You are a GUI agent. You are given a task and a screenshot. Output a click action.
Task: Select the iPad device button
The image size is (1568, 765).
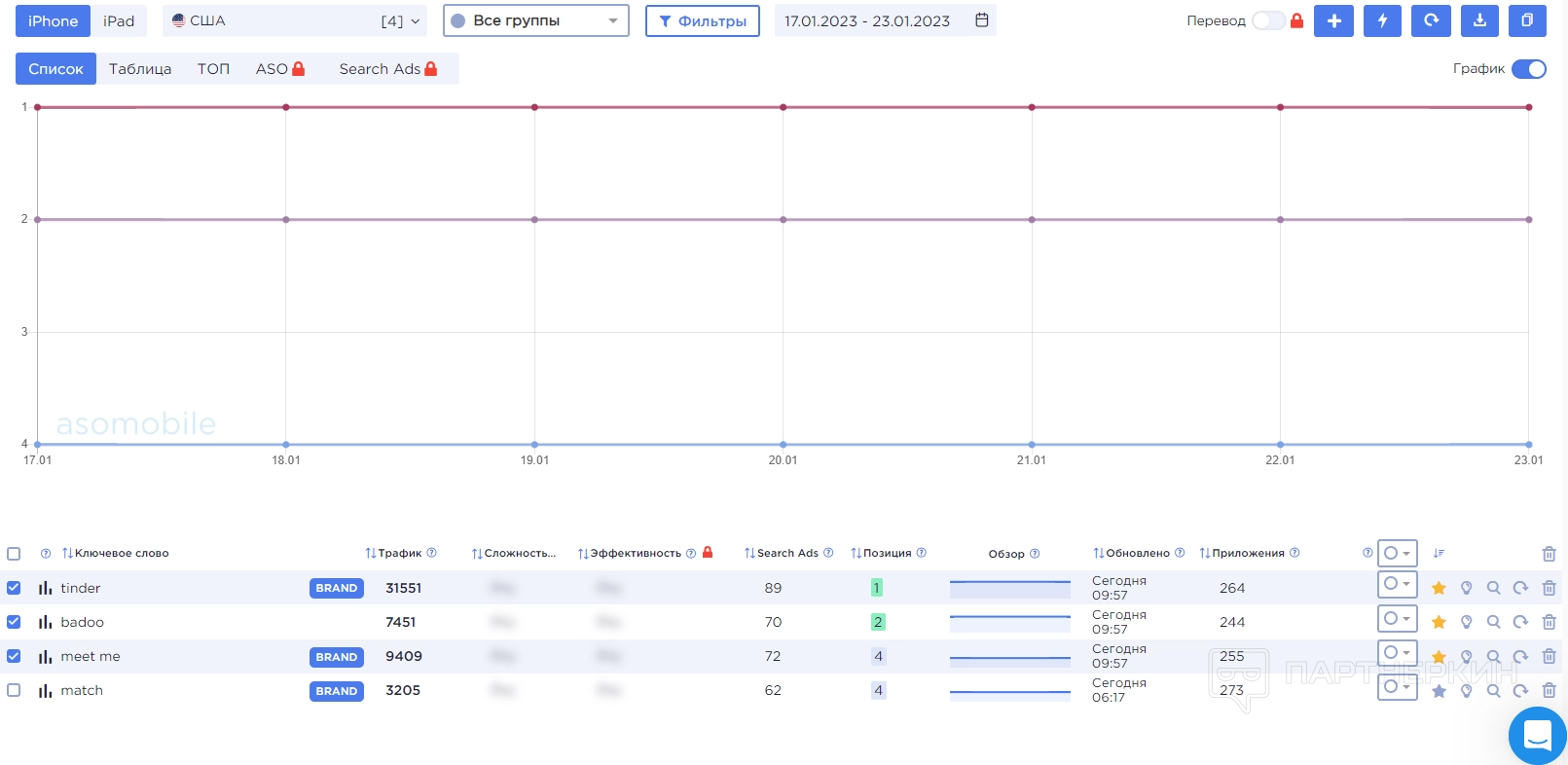click(119, 20)
